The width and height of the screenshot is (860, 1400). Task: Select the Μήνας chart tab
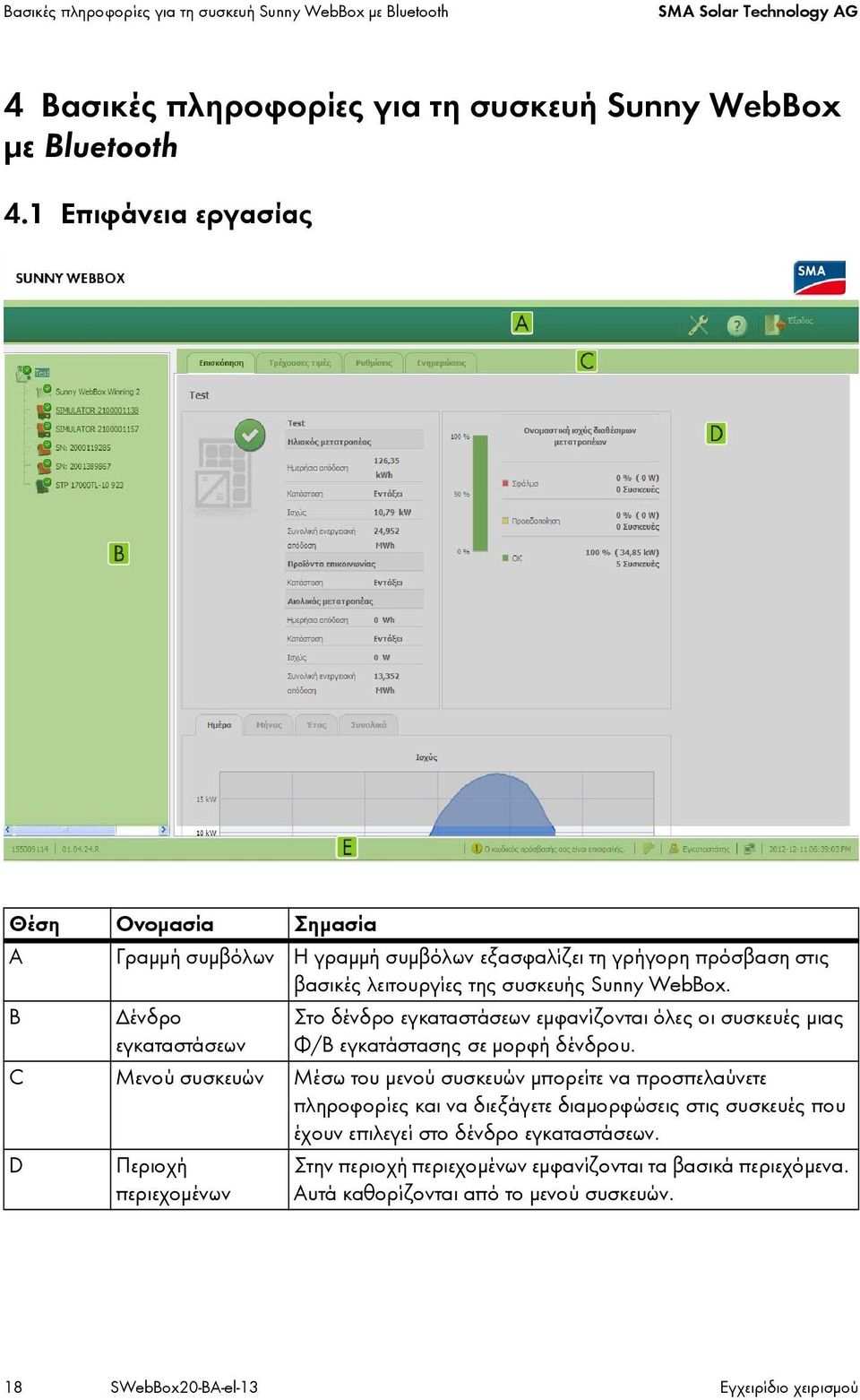point(269,725)
